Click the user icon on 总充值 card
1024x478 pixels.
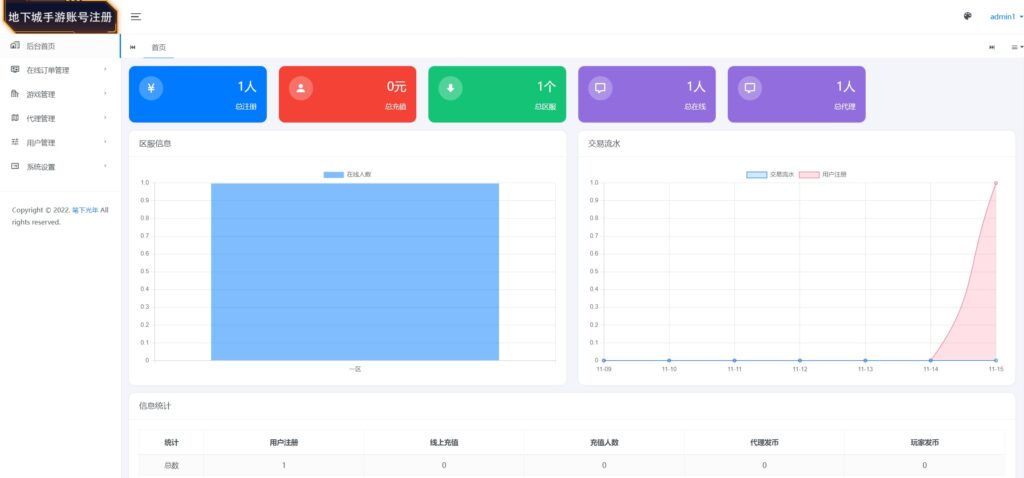pyautogui.click(x=301, y=88)
